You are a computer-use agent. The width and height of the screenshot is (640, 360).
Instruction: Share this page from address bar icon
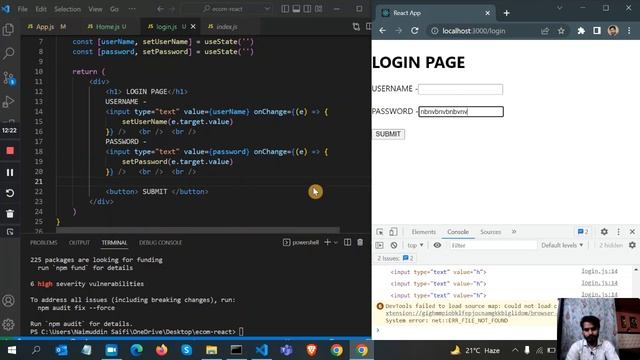click(545, 31)
